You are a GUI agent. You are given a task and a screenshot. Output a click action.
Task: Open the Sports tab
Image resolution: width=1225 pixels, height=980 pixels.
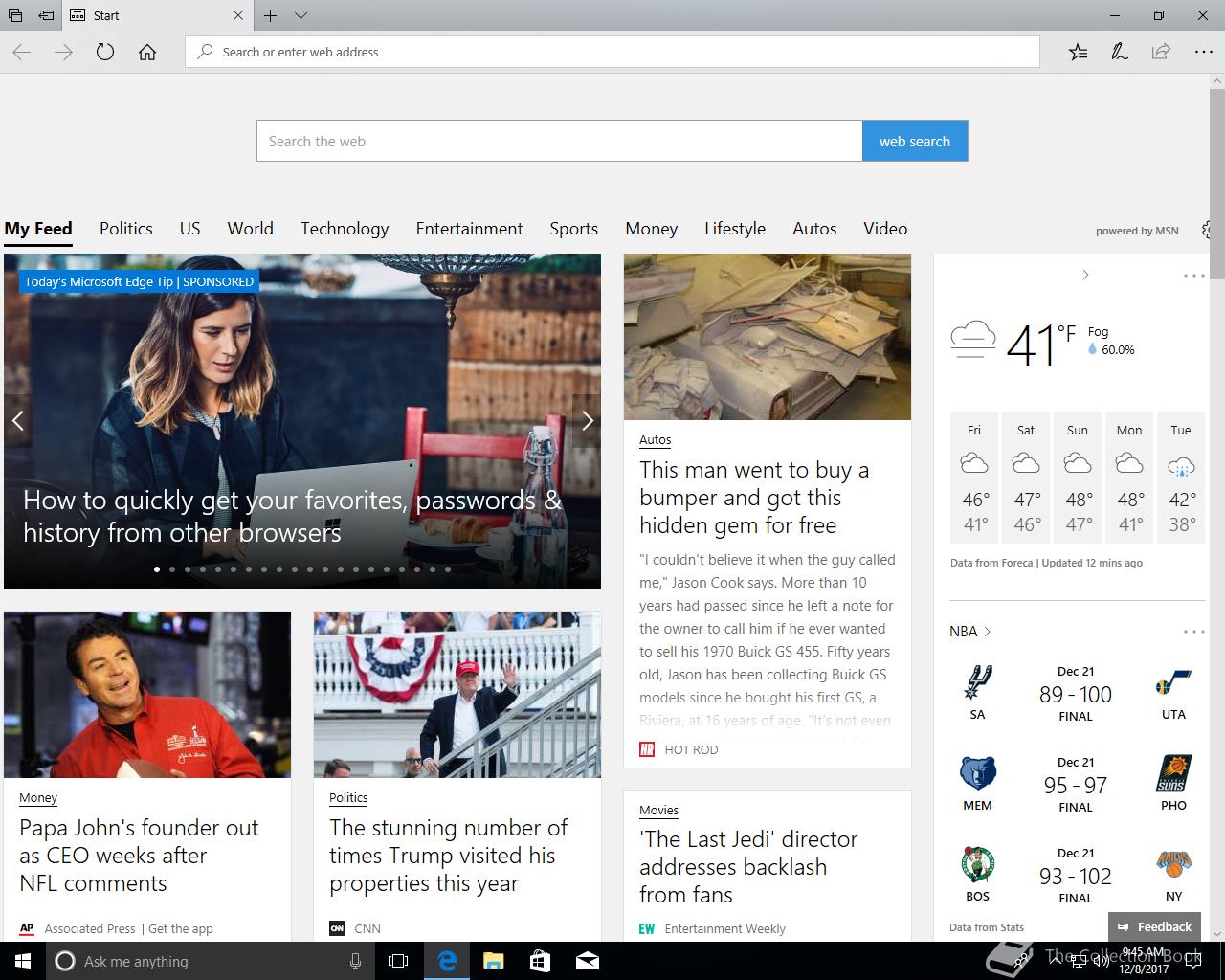tap(574, 229)
